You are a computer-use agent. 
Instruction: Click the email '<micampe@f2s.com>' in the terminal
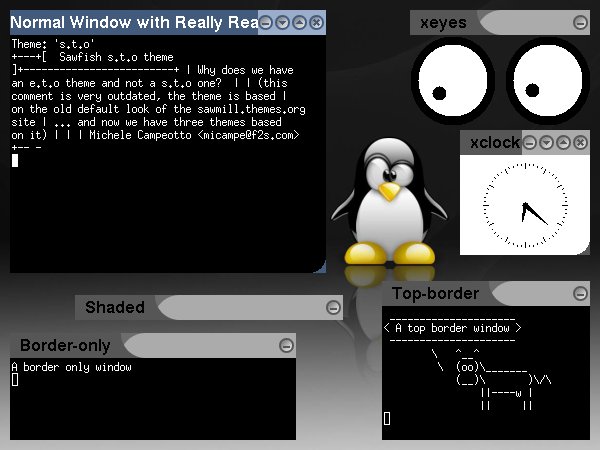pyautogui.click(x=248, y=135)
